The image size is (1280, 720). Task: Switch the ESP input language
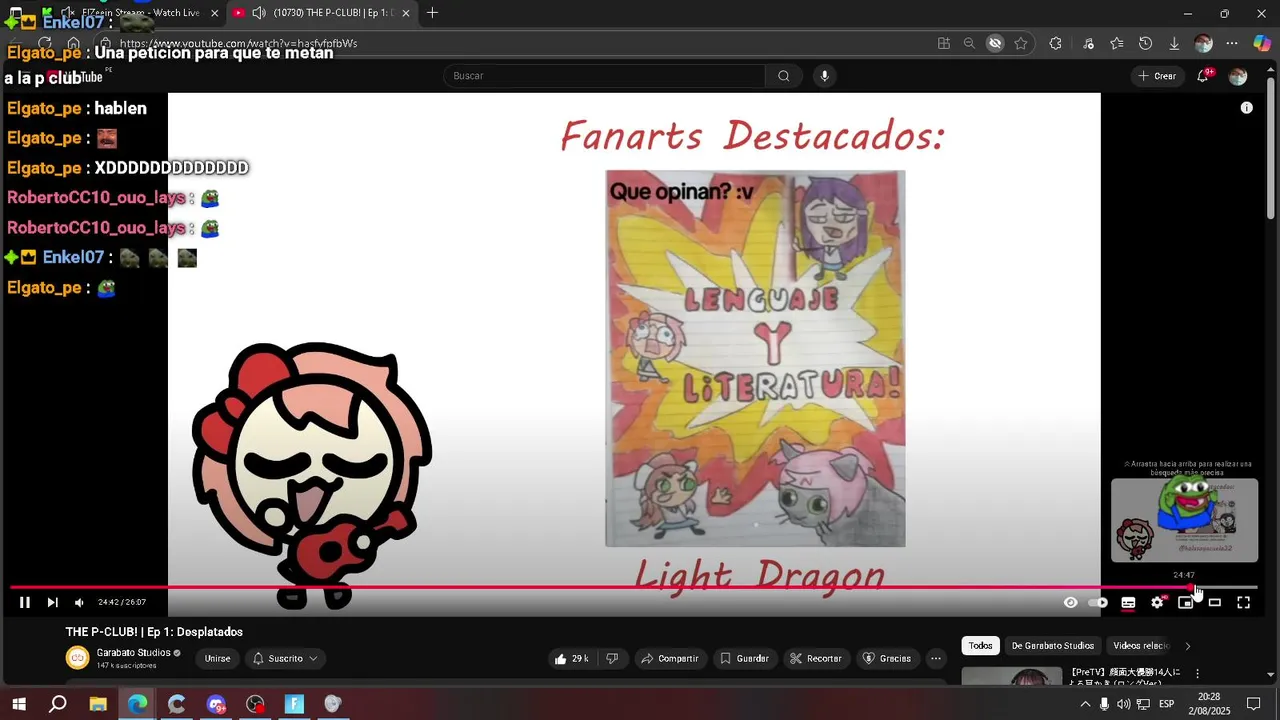click(x=1167, y=704)
